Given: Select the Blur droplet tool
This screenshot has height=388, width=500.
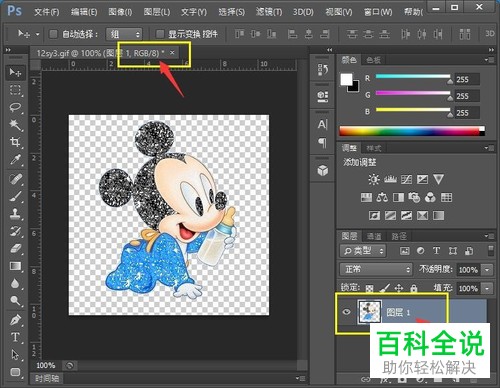Looking at the screenshot, I should 15,284.
